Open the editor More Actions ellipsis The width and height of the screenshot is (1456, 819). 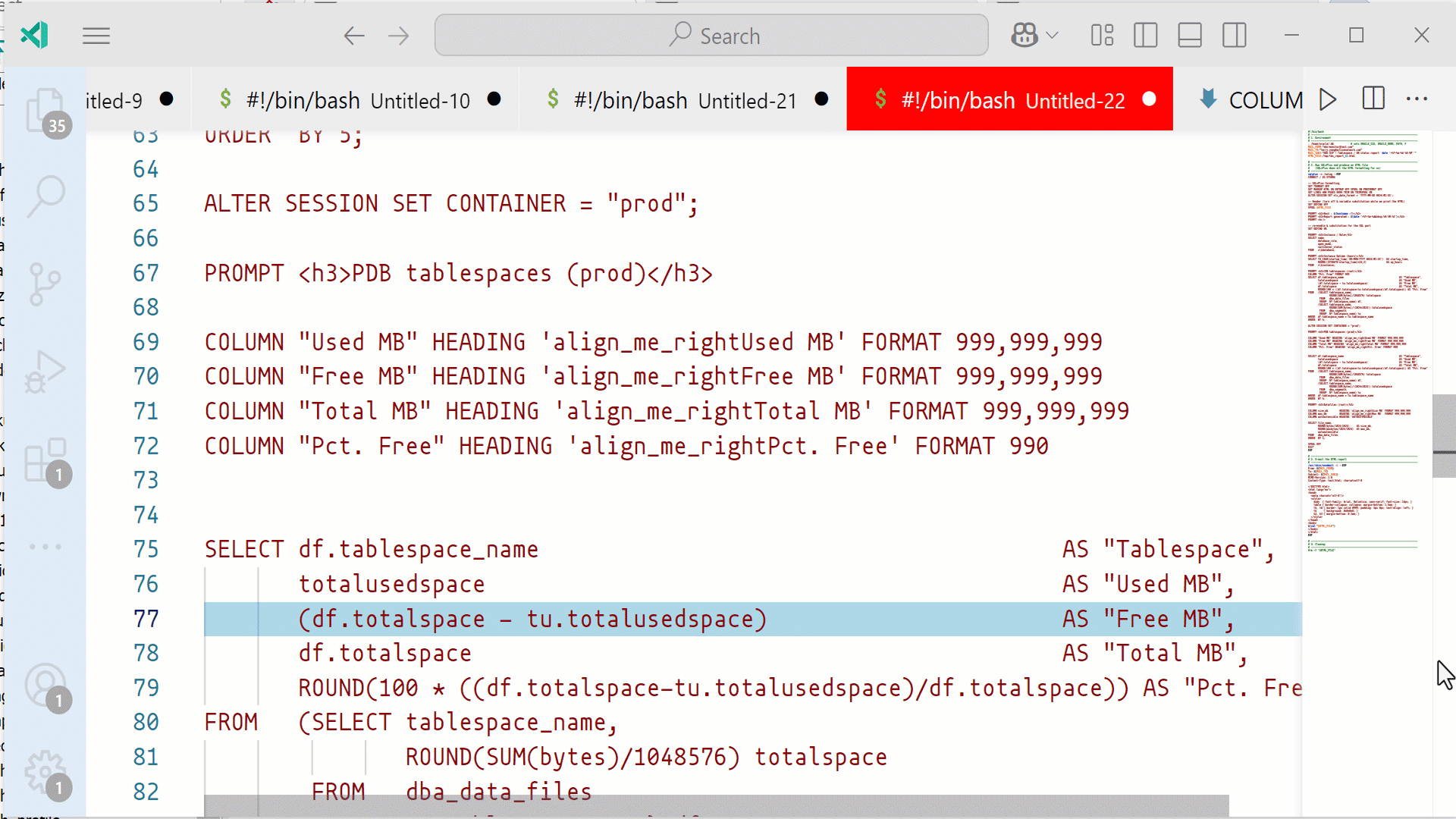[x=1417, y=99]
